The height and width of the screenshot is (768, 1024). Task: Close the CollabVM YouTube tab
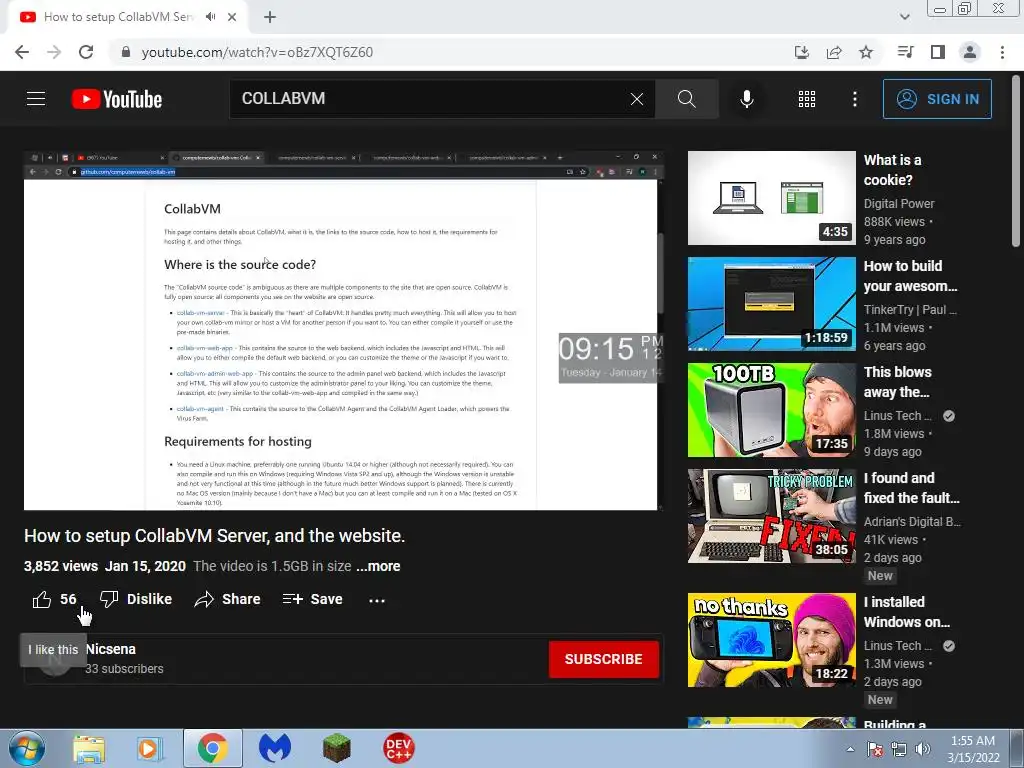(x=232, y=17)
